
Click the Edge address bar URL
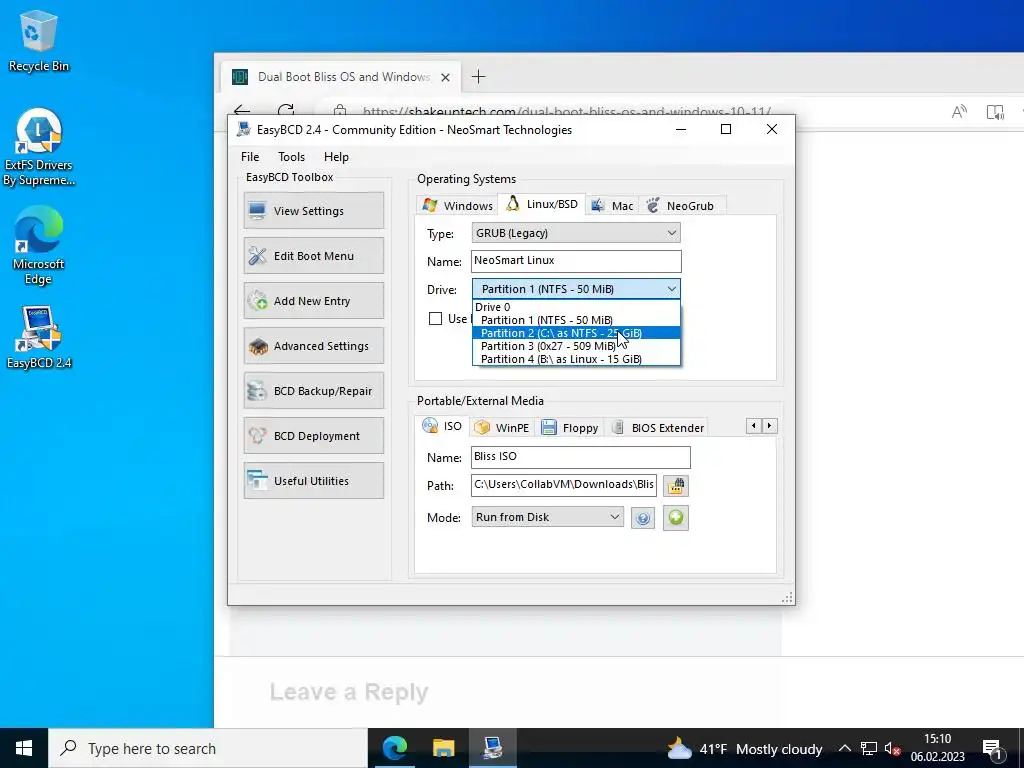click(x=567, y=112)
